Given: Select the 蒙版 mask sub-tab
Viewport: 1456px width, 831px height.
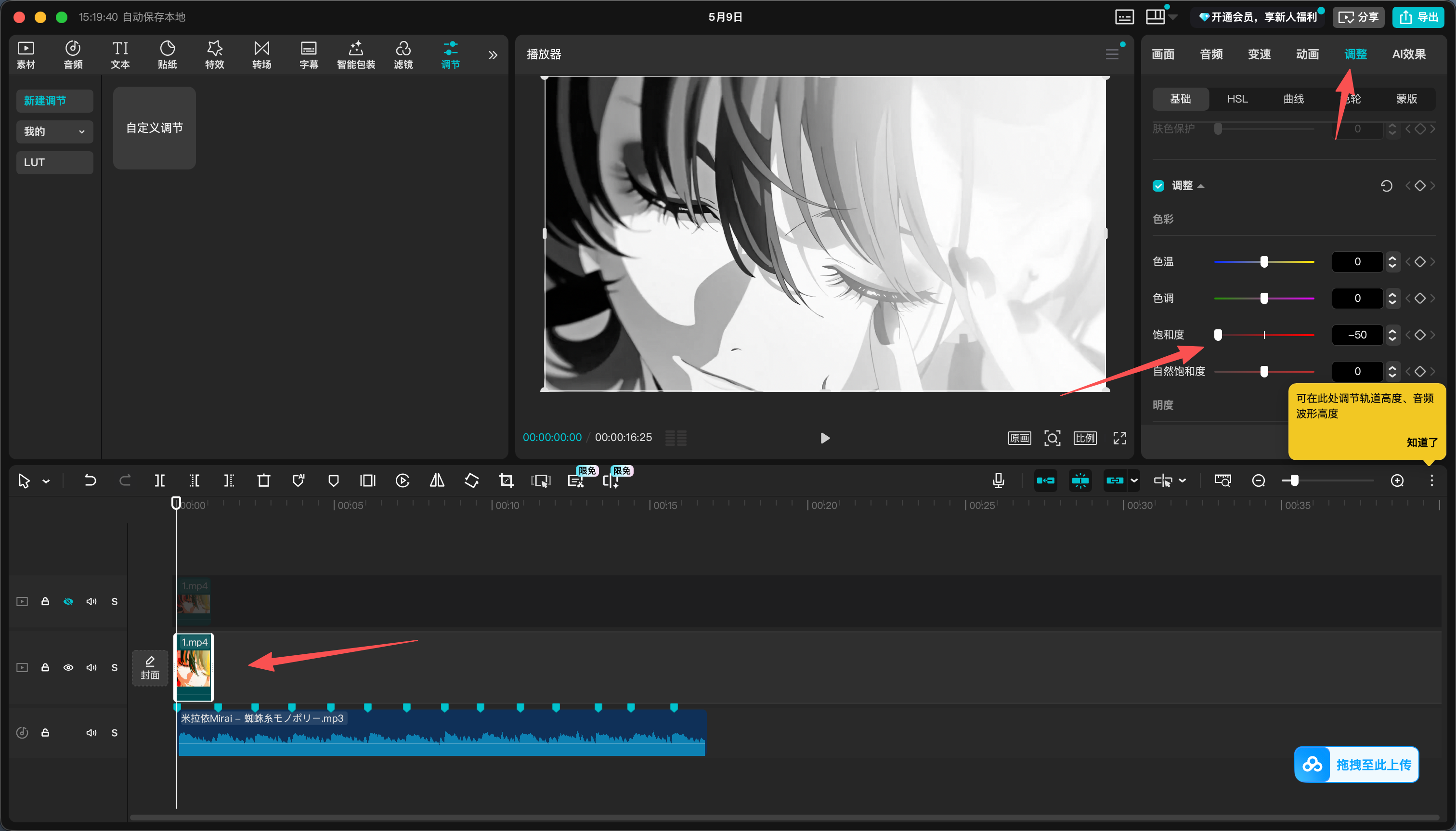Looking at the screenshot, I should (x=1406, y=99).
